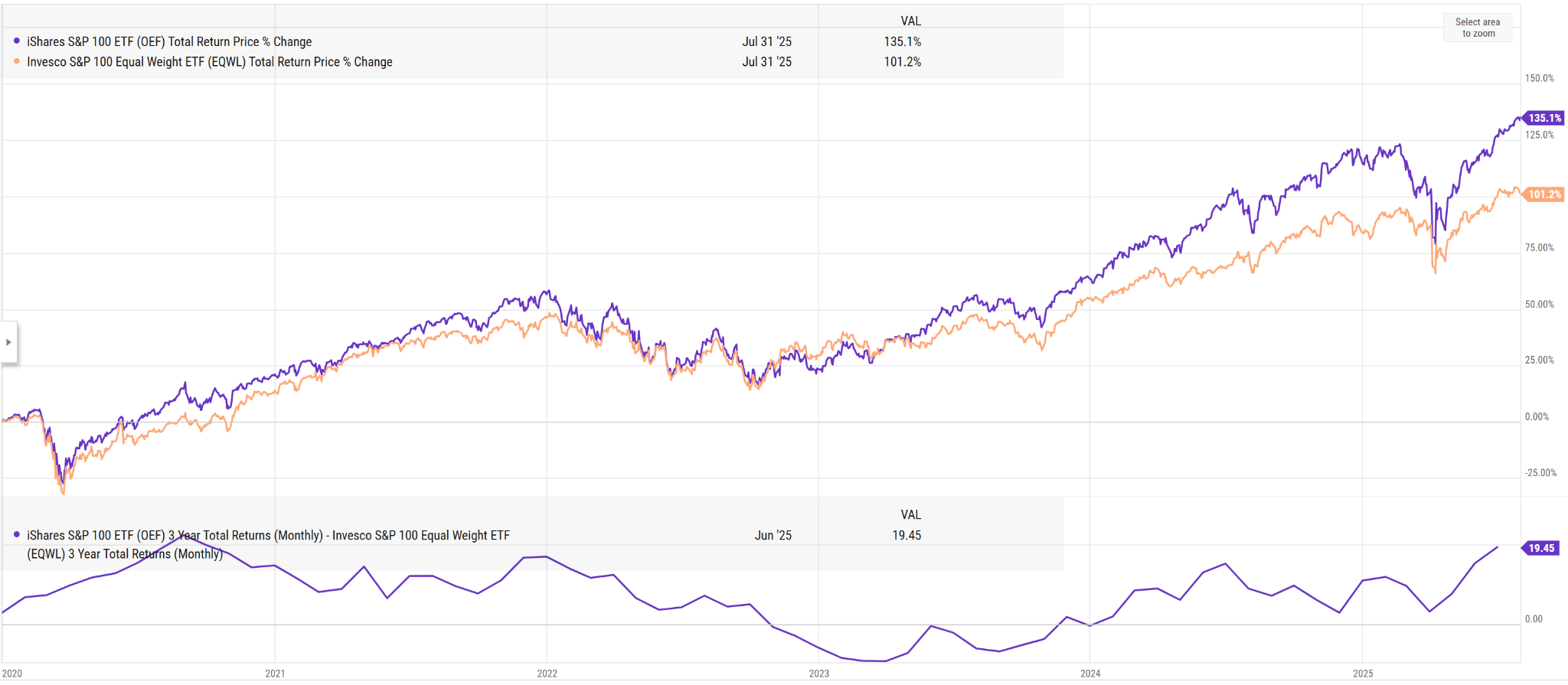Click the orange 101.2% value flag

pyautogui.click(x=1543, y=194)
